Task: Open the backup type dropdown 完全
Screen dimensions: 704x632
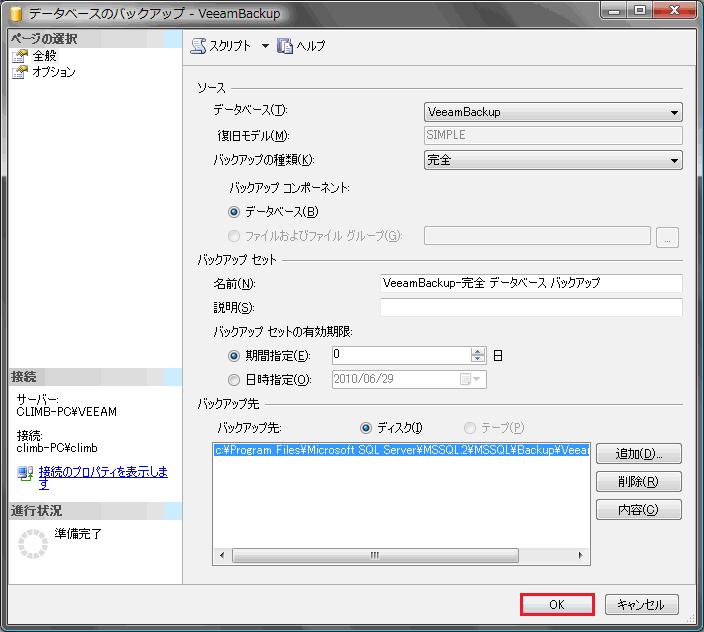Action: click(553, 160)
